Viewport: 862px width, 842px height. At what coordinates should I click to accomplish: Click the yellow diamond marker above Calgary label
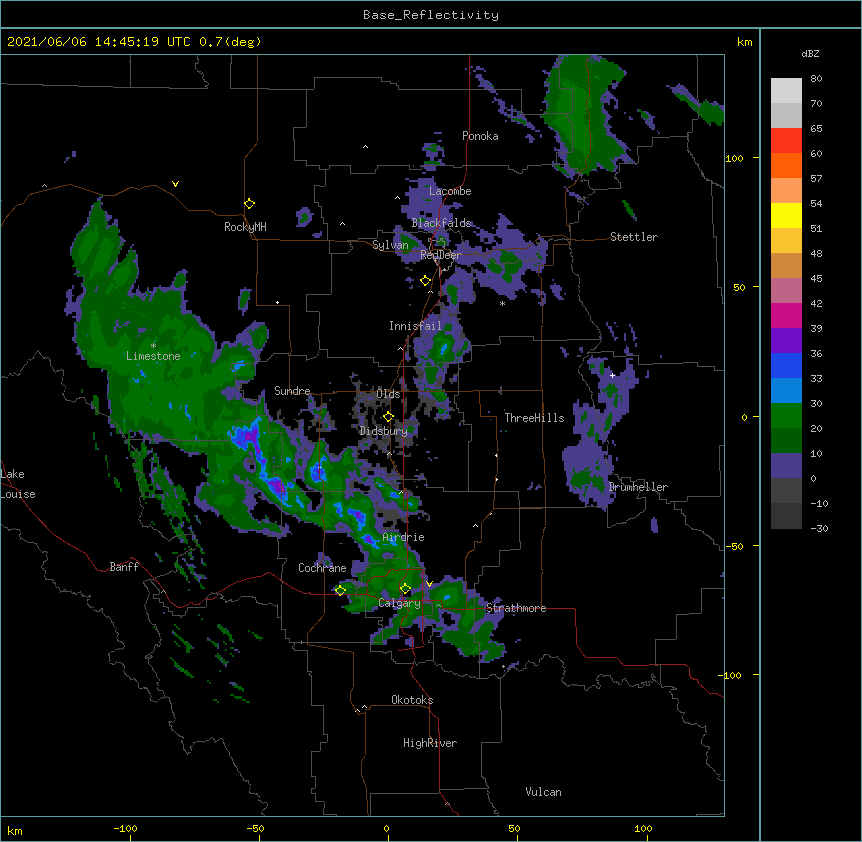(406, 589)
